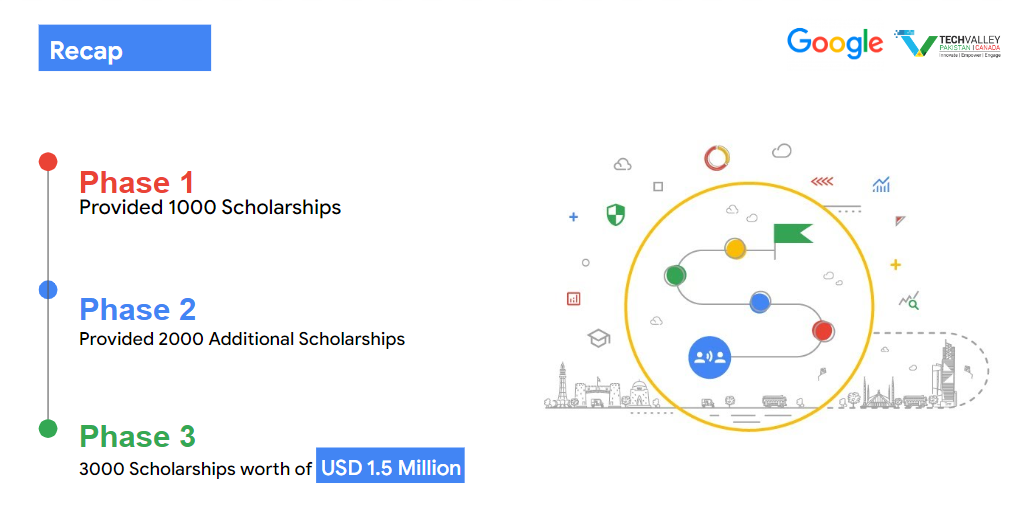This screenshot has width=1017, height=532.
Task: Click the Recap title banner
Action: coord(124,49)
